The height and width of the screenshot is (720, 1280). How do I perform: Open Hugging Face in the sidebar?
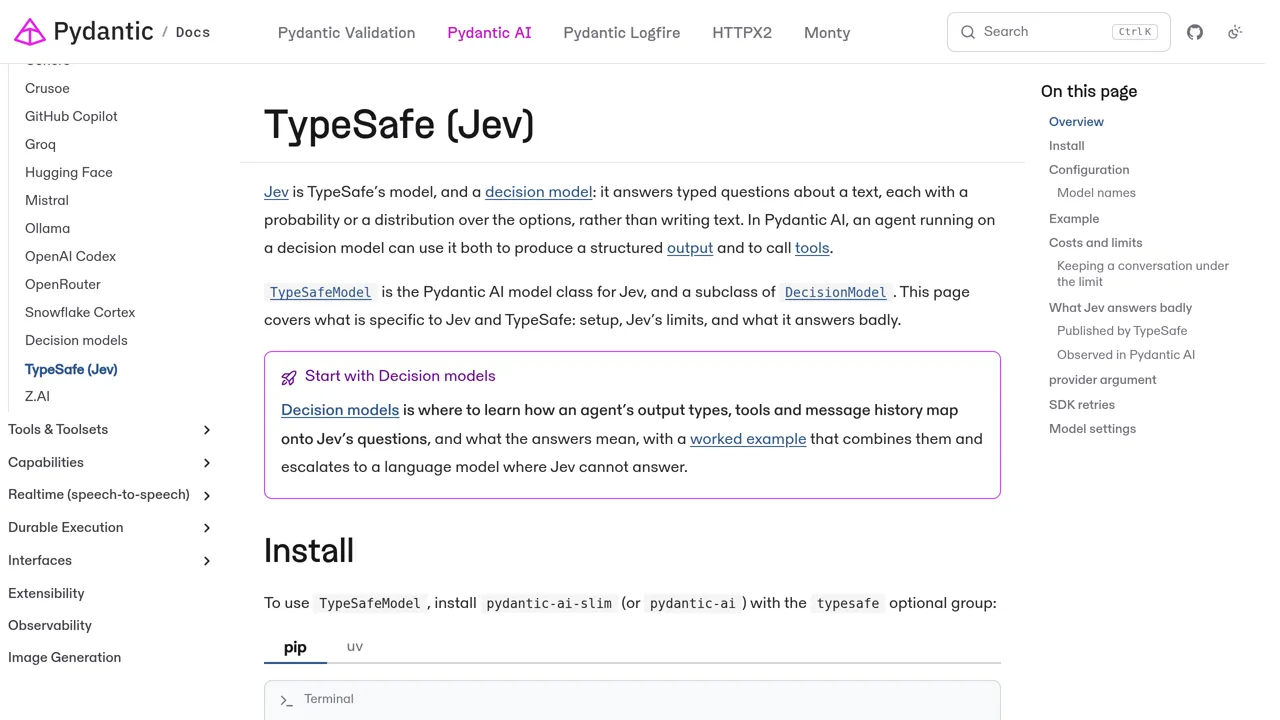point(69,172)
